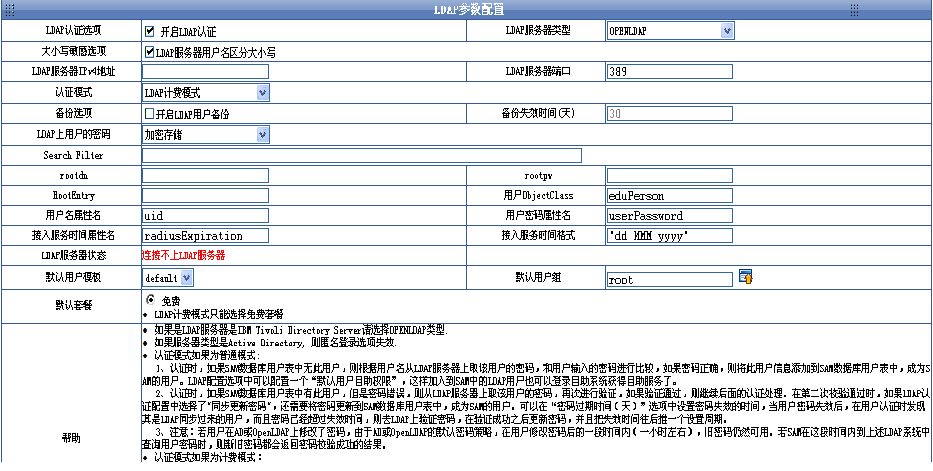Select the rootdn input field
The width and height of the screenshot is (933, 471).
pos(205,176)
